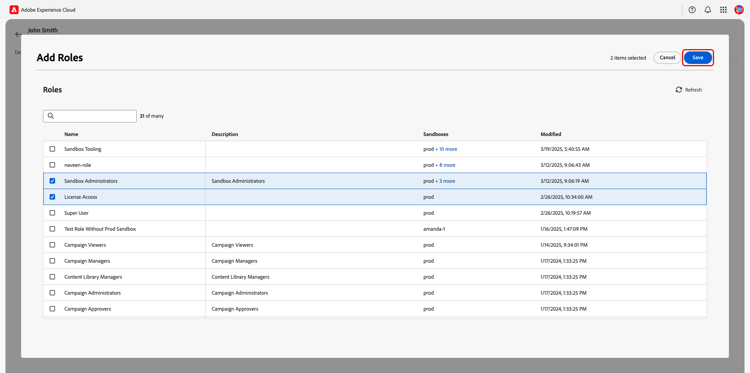
Task: Click the 3/19/2025, 5:40:55 AM date
Action: pos(565,149)
